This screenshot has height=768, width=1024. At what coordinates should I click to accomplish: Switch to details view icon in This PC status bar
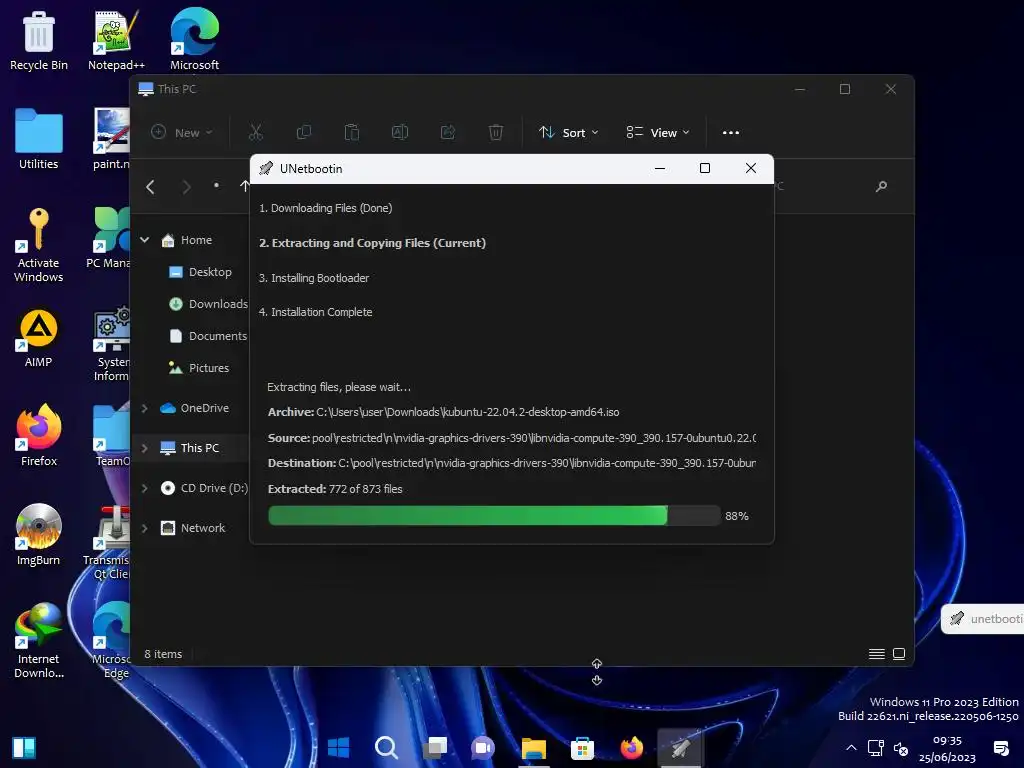pyautogui.click(x=877, y=654)
